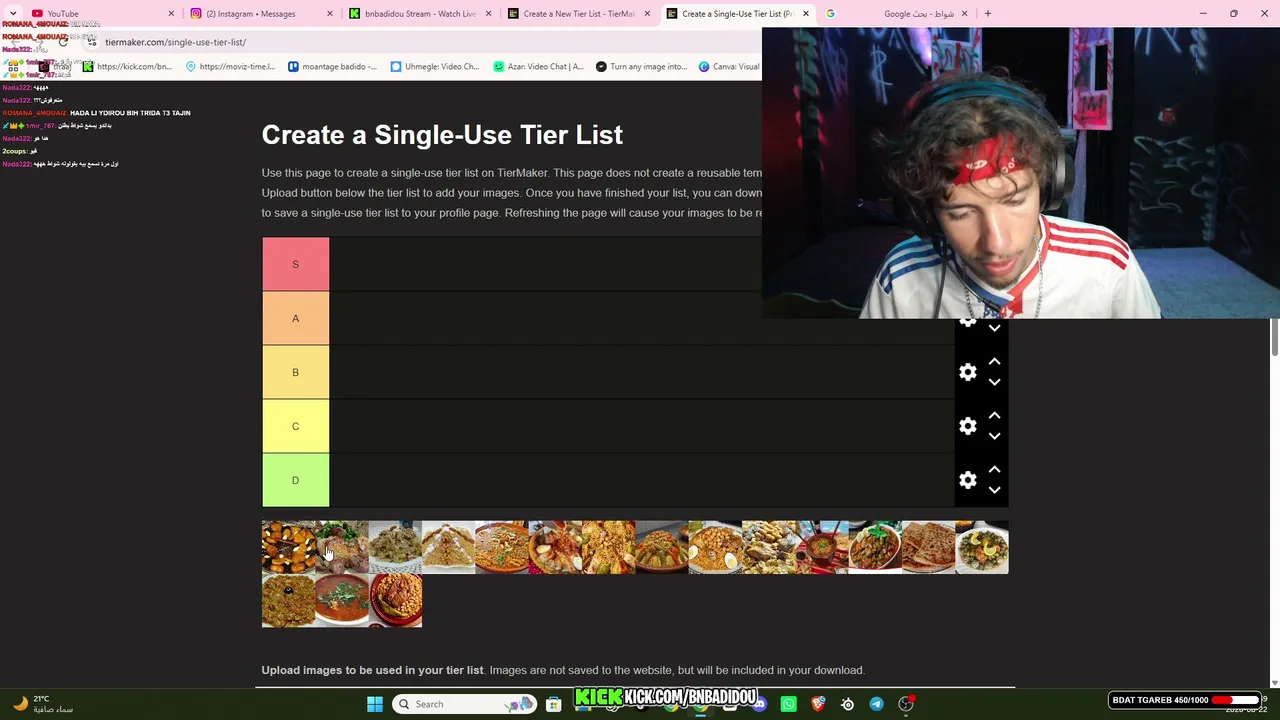Open settings gear for tier D row

(968, 480)
